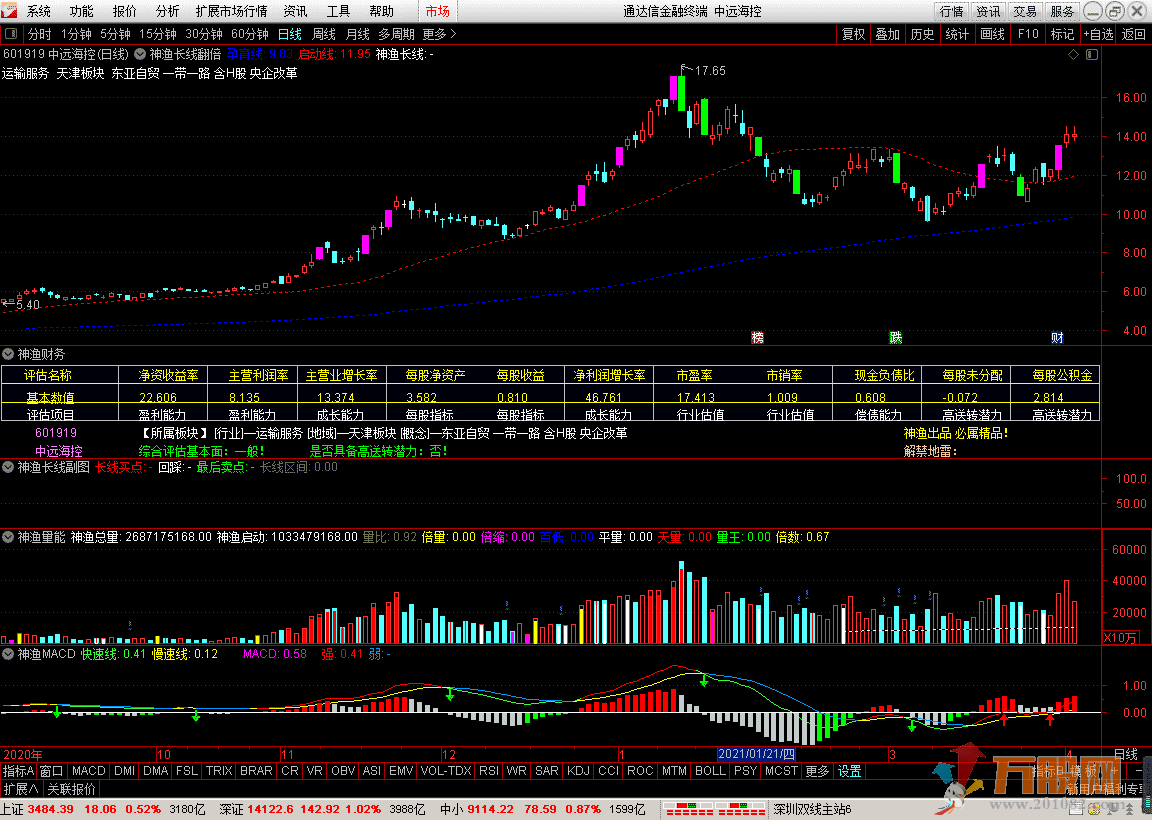Select the 指标A tab
Image resolution: width=1152 pixels, height=821 pixels.
tap(18, 771)
